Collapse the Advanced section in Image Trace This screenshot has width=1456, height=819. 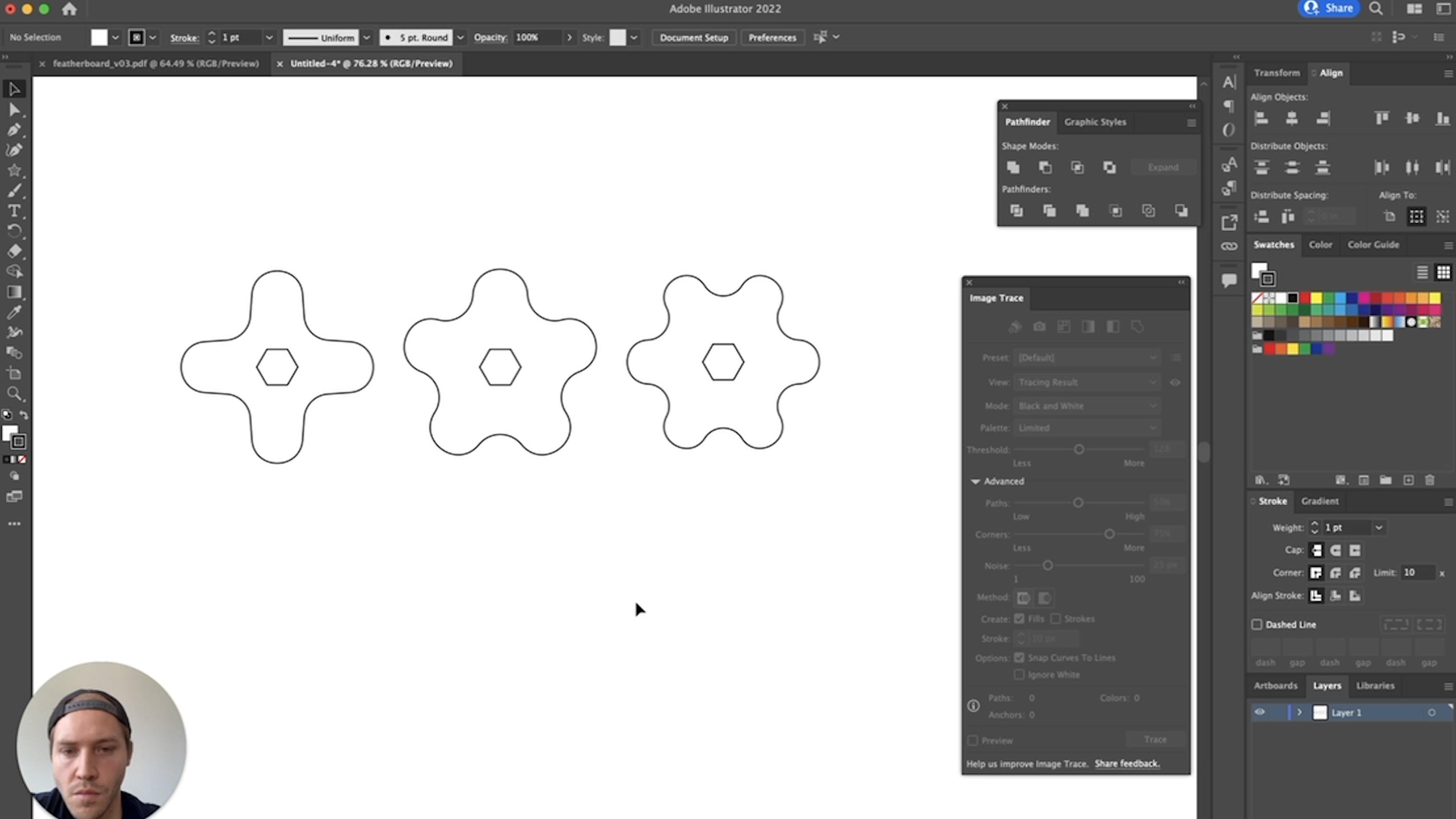pos(975,482)
